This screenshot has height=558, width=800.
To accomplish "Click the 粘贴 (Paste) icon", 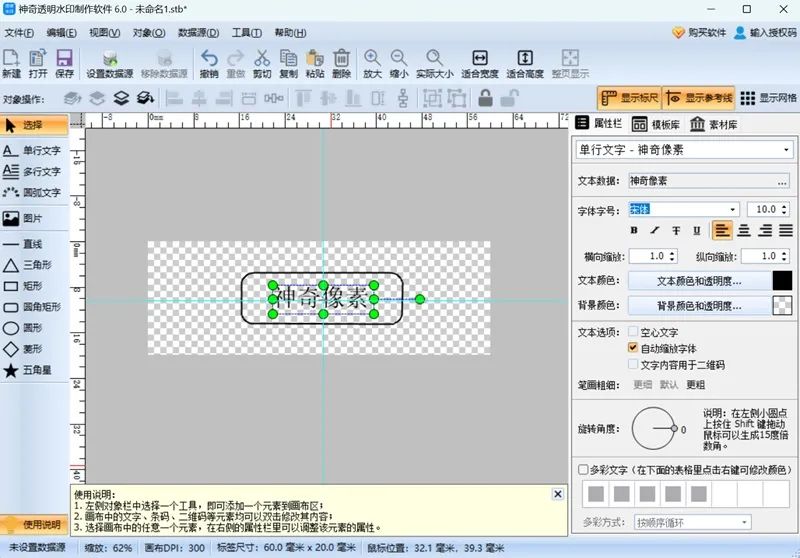I will (x=315, y=63).
